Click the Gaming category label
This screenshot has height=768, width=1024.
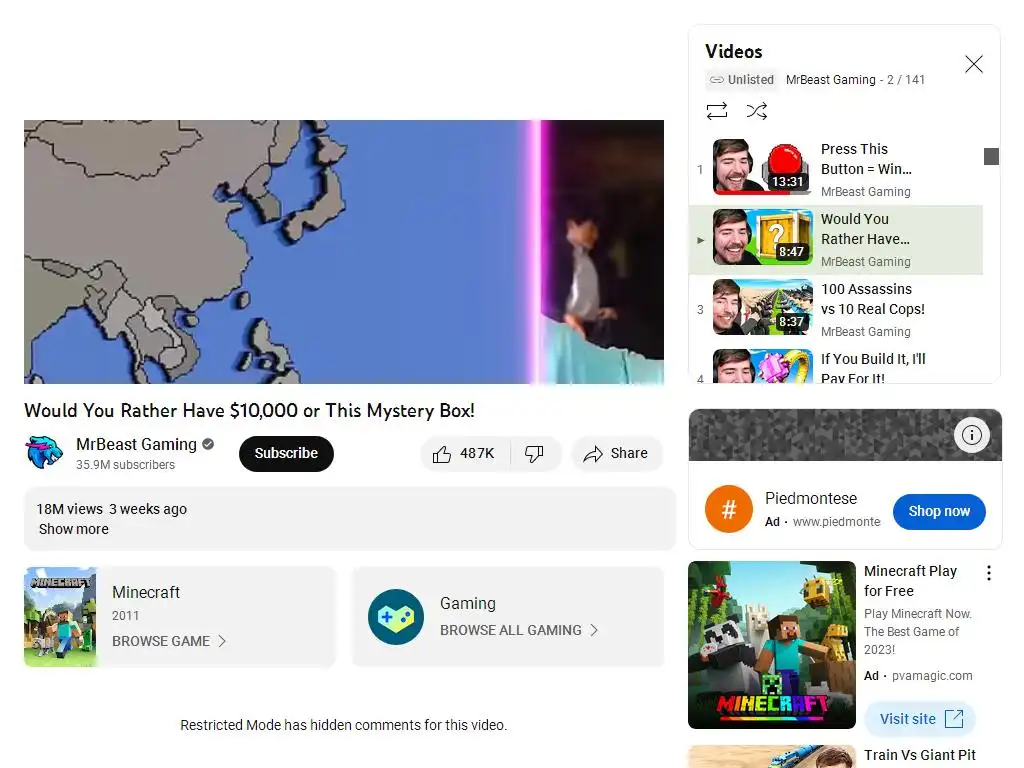click(468, 603)
